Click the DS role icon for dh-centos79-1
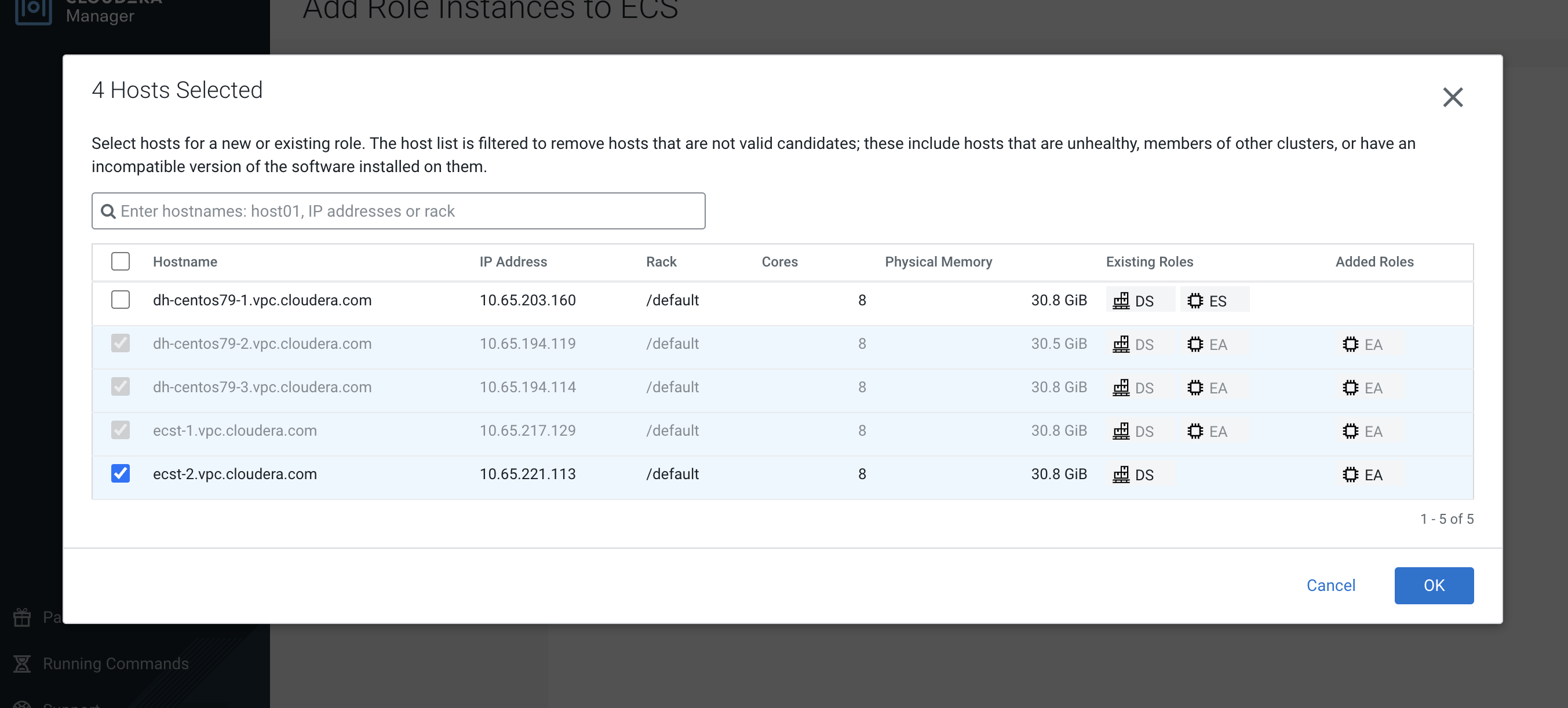 [1121, 301]
